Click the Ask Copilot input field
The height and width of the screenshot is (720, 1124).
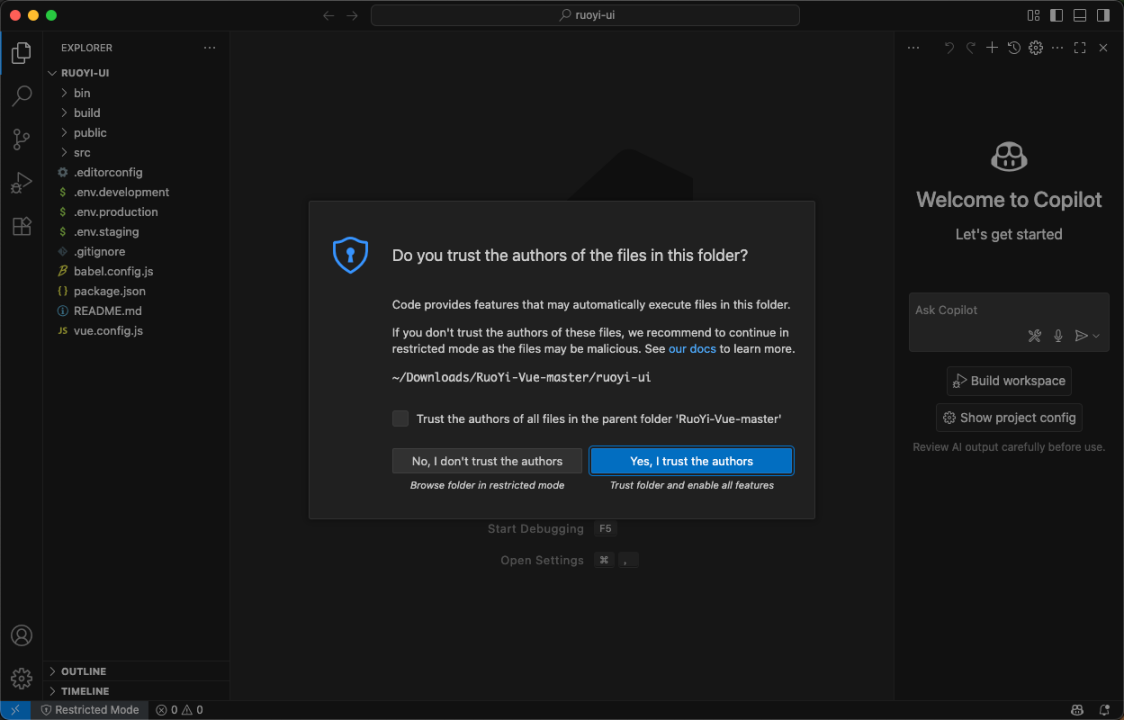tap(1009, 310)
